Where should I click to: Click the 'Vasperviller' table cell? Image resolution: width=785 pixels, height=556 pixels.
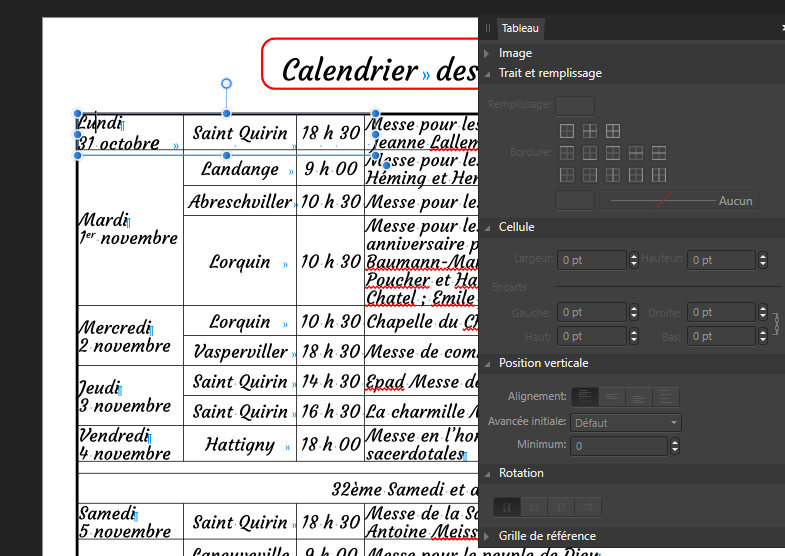point(240,351)
